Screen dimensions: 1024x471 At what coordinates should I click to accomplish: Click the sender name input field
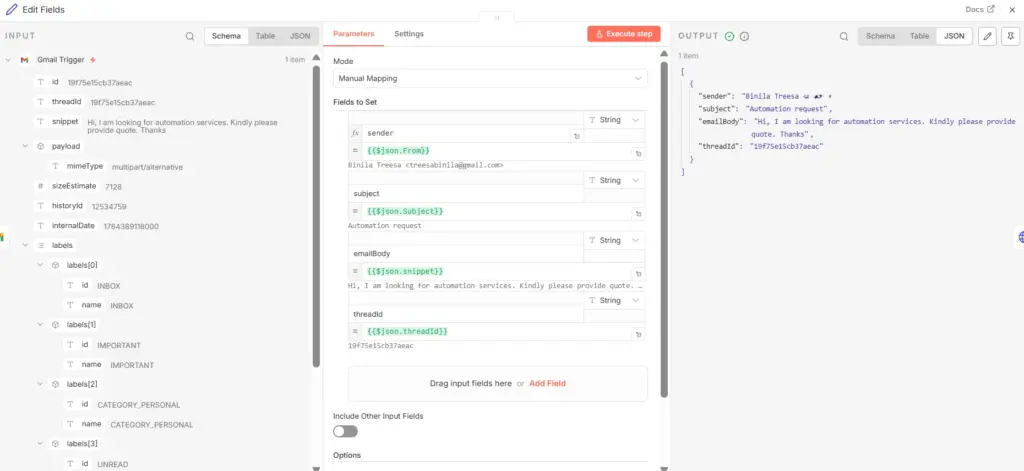465,133
